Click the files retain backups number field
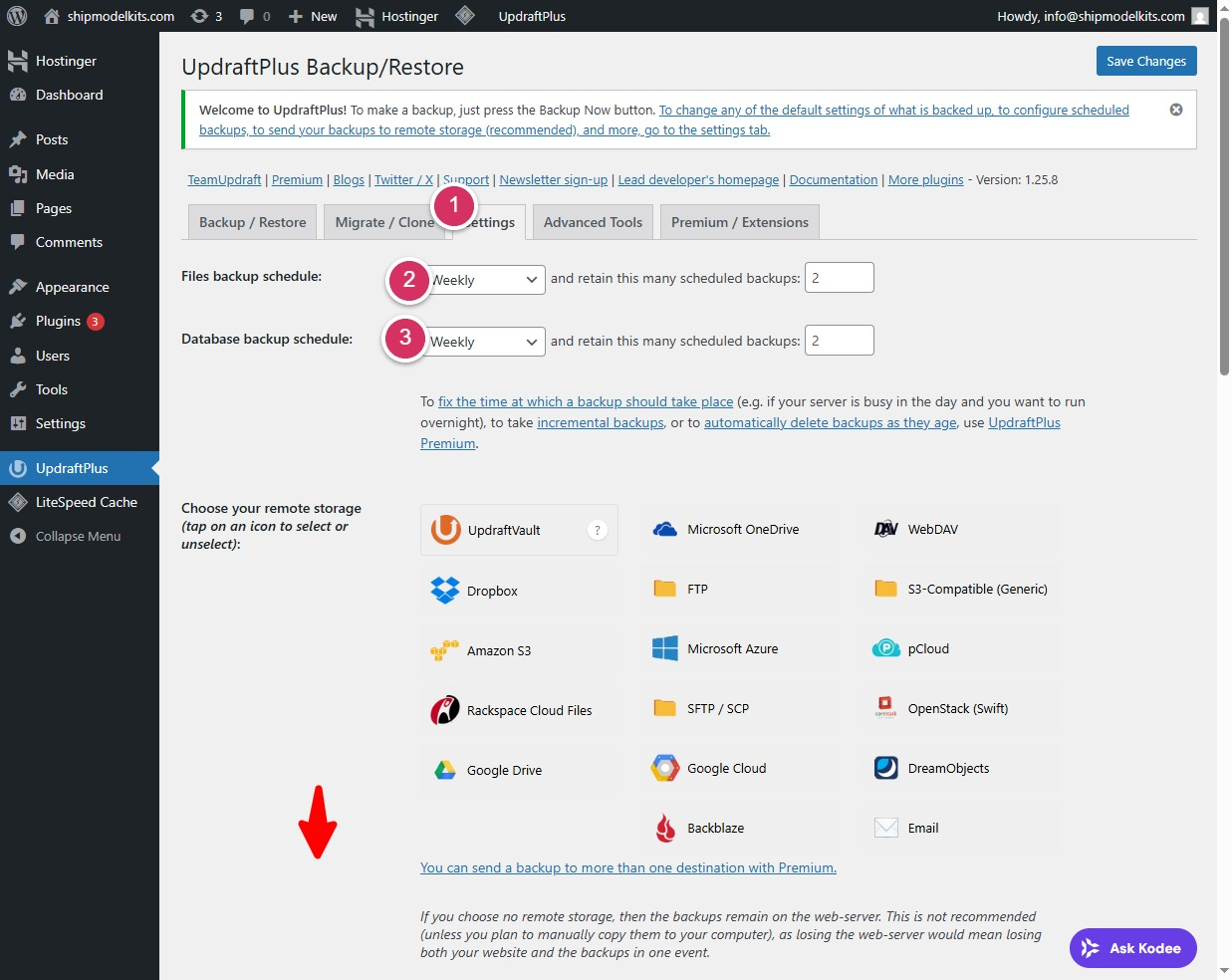Image resolution: width=1232 pixels, height=980 pixels. (839, 278)
